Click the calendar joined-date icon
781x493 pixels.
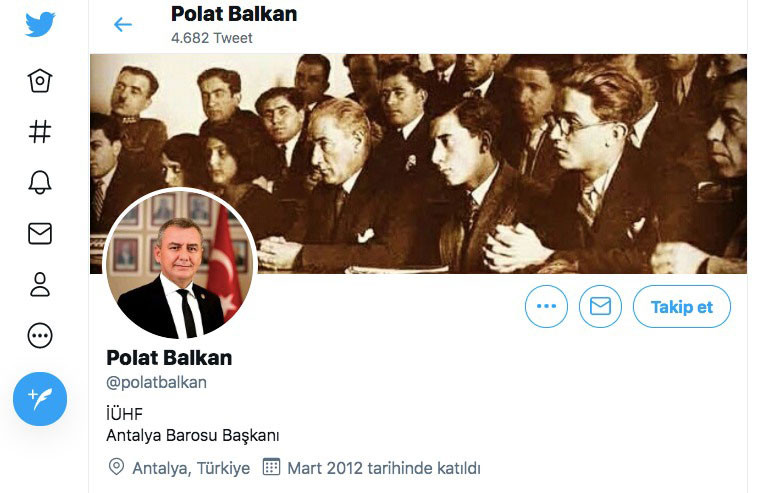point(271,467)
